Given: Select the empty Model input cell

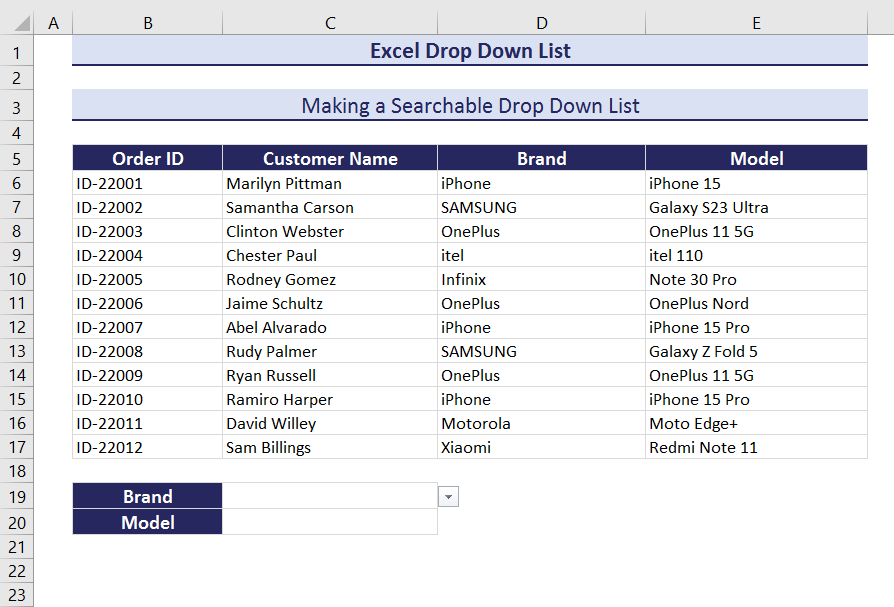Looking at the screenshot, I should point(330,522).
